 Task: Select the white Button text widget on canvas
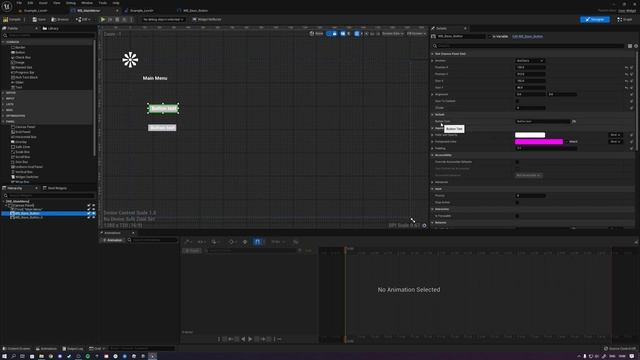click(x=162, y=128)
